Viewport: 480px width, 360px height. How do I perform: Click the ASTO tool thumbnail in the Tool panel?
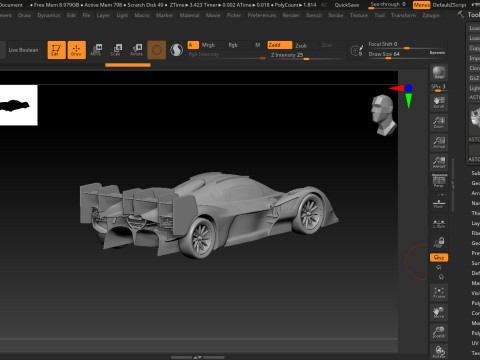coord(474,118)
